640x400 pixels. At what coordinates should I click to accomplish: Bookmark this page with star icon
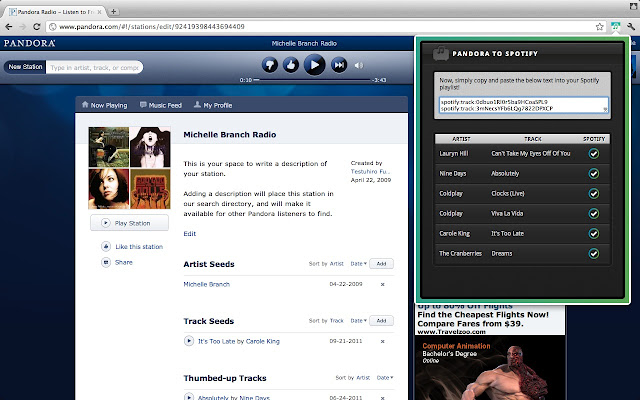pos(599,27)
